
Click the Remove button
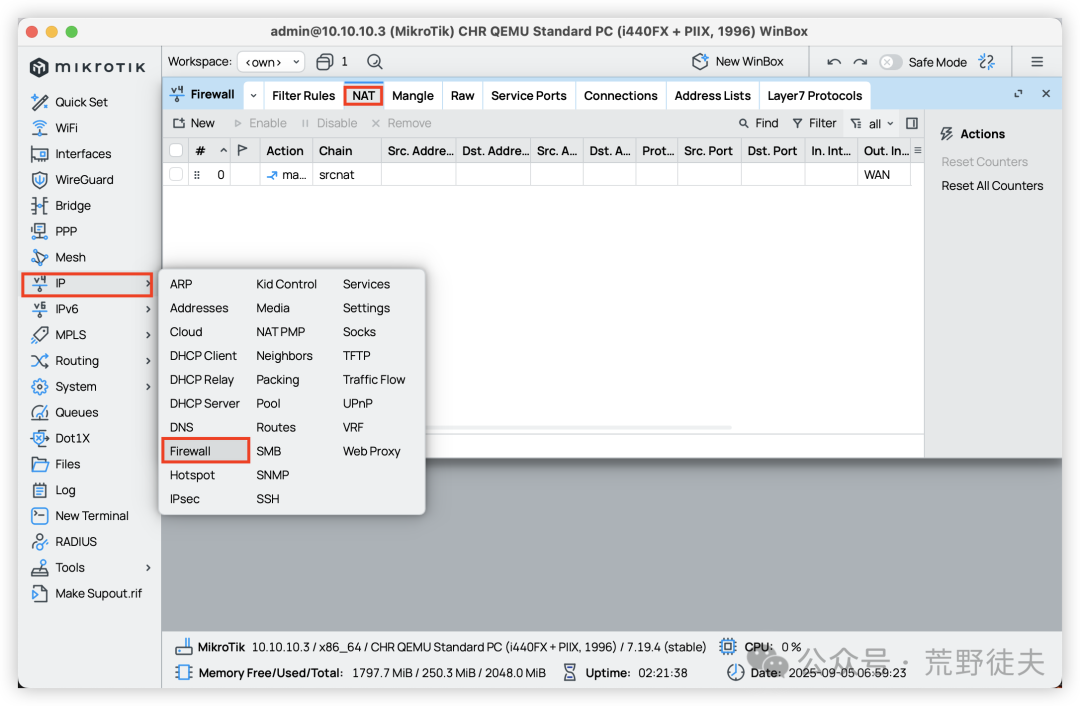[x=401, y=123]
